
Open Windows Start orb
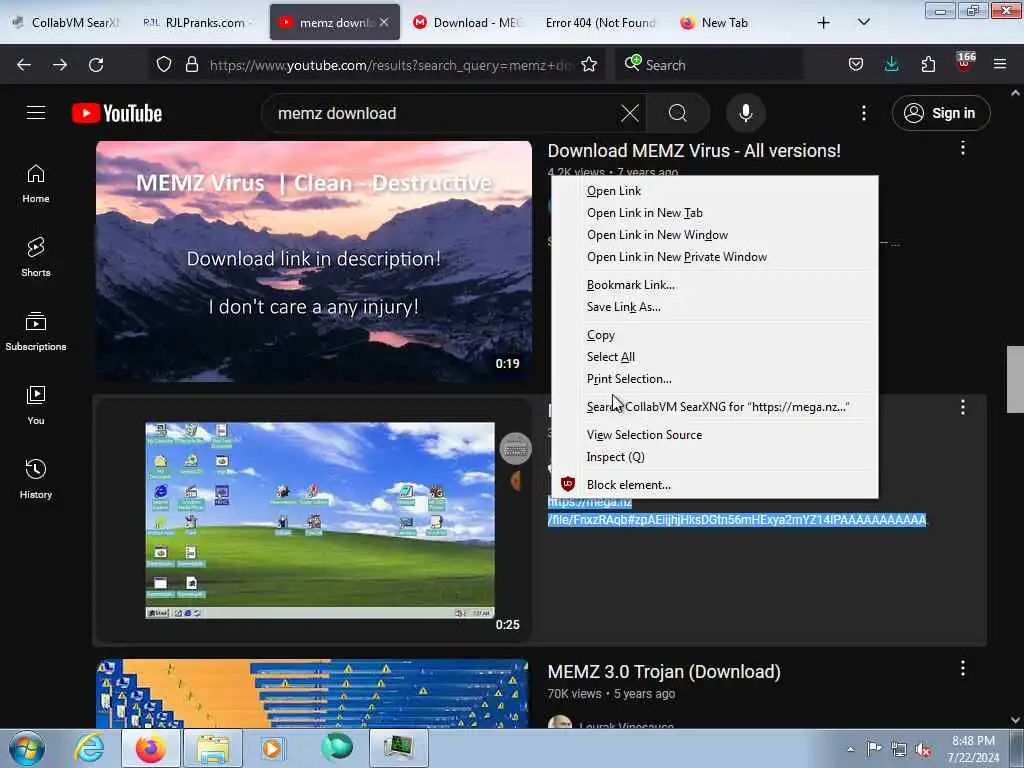pos(27,748)
